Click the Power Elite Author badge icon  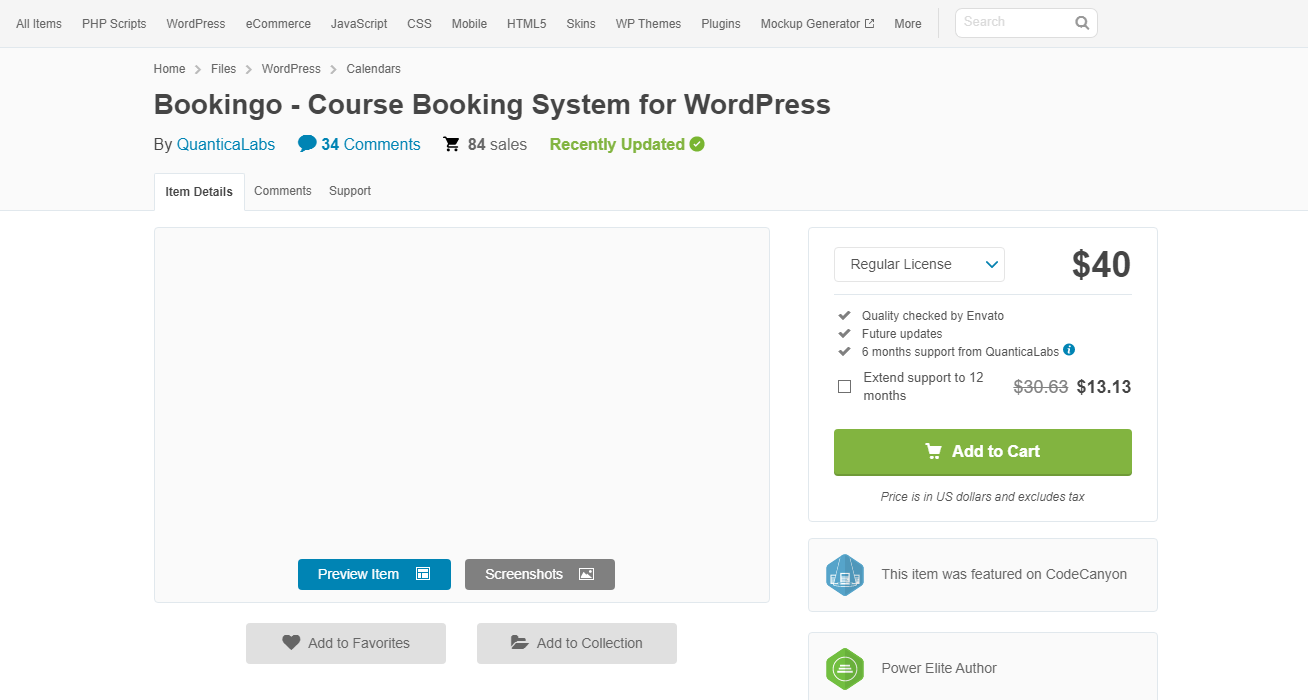(844, 669)
